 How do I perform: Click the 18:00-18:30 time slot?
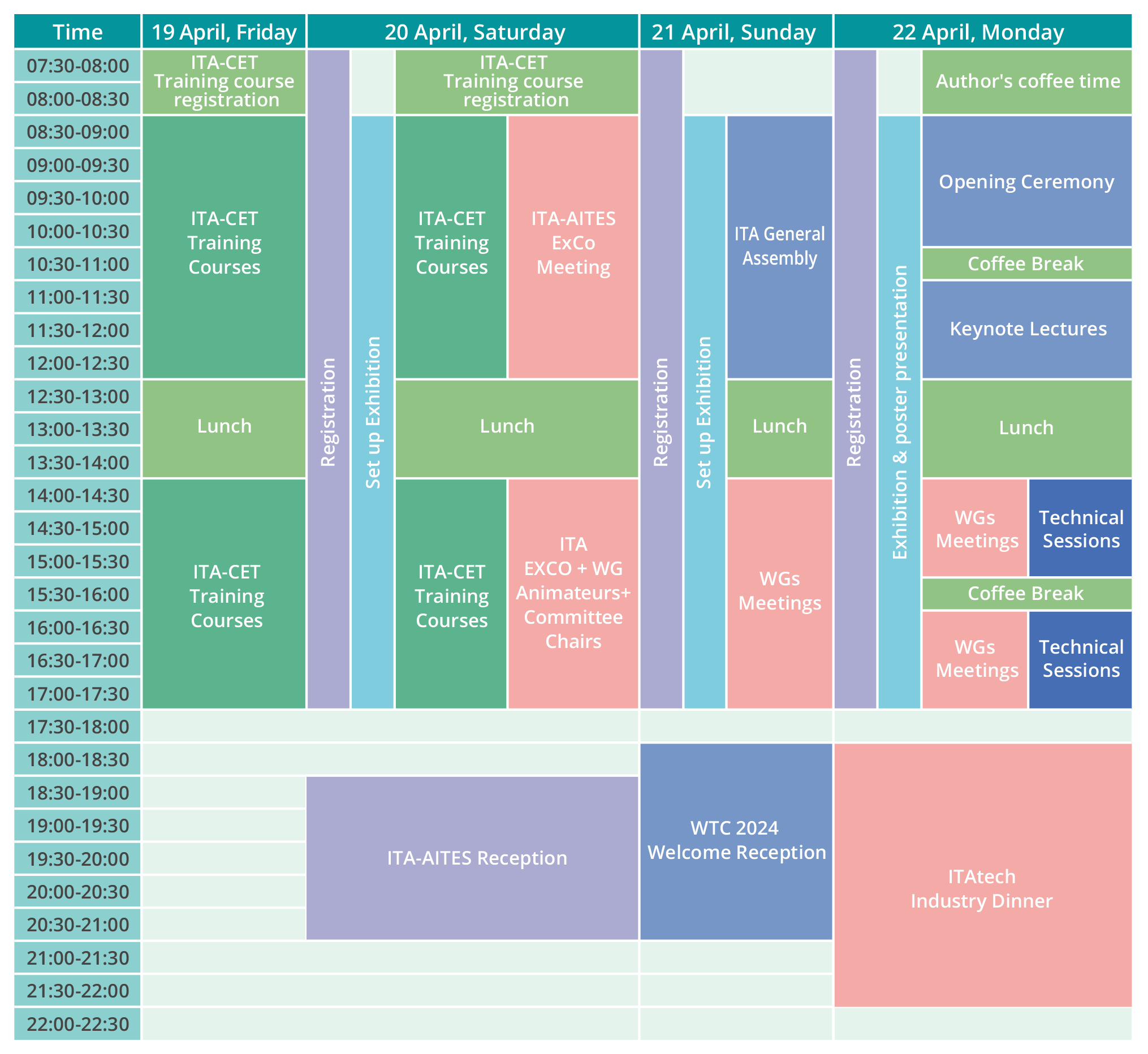77,760
